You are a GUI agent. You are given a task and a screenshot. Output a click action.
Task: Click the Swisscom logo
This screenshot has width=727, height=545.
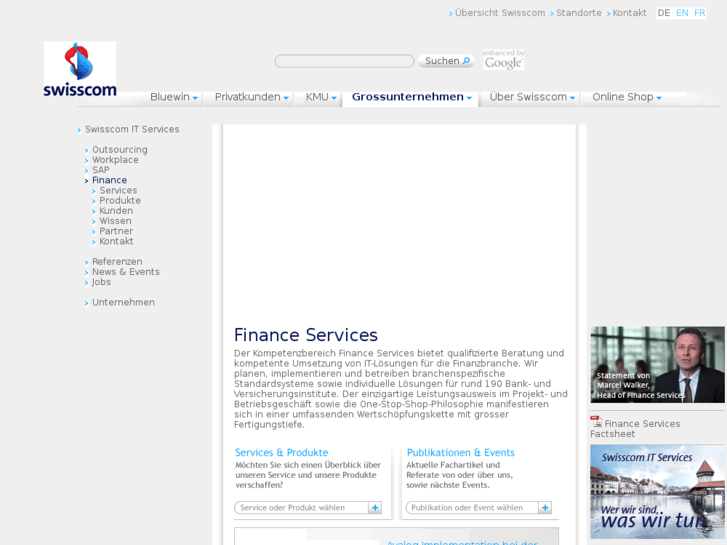point(80,69)
